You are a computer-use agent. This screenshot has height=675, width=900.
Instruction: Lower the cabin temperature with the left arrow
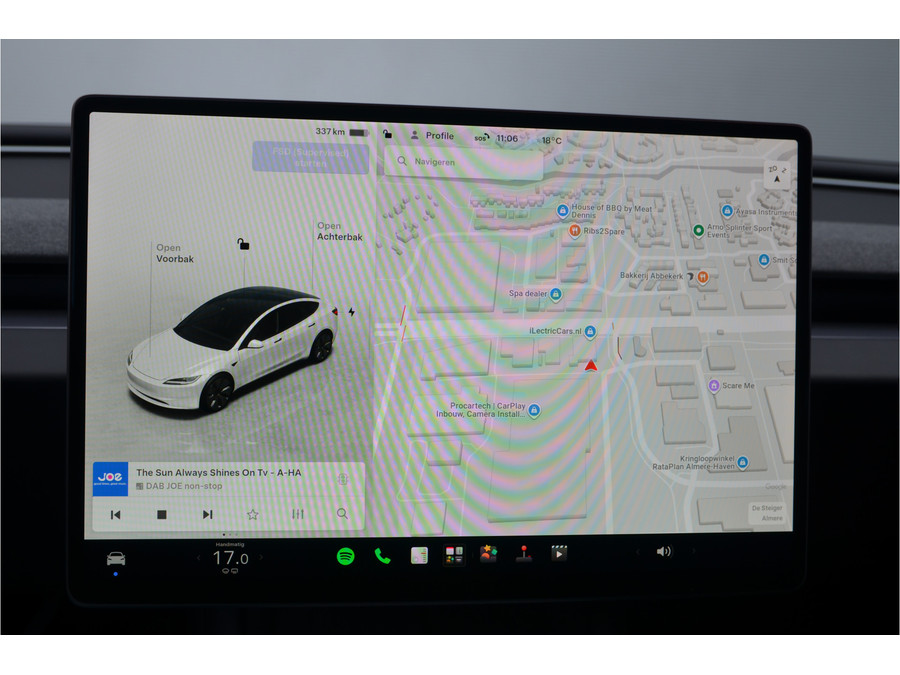(199, 557)
